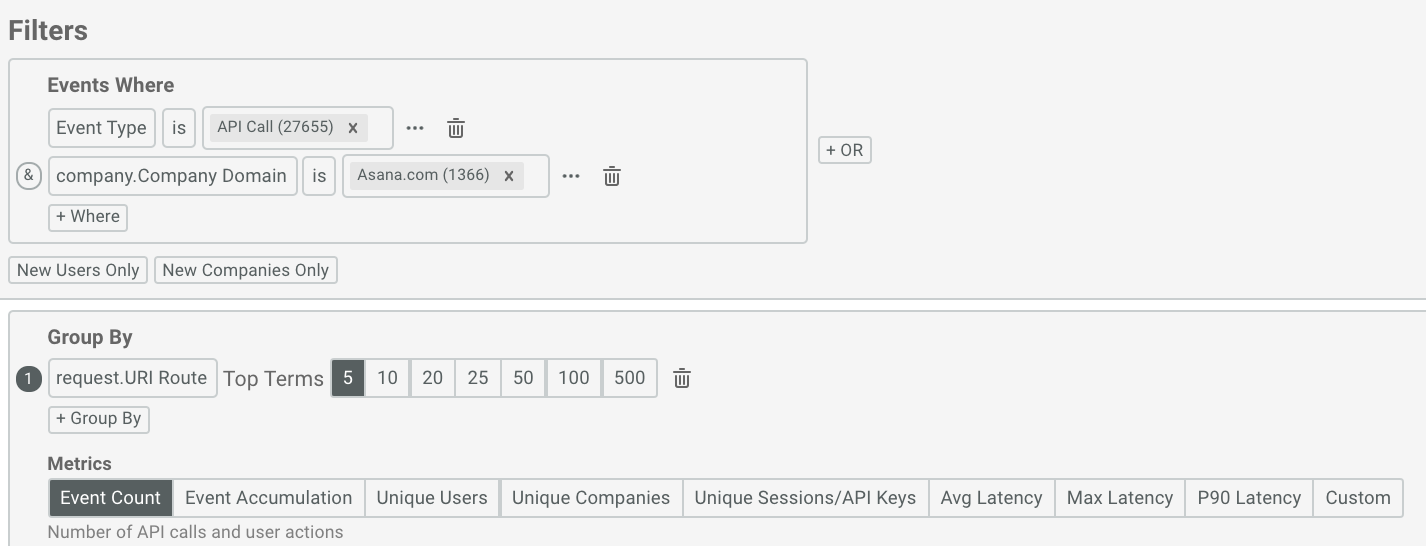
Task: Remove the Asana.com (1366) tag
Action: click(x=508, y=175)
